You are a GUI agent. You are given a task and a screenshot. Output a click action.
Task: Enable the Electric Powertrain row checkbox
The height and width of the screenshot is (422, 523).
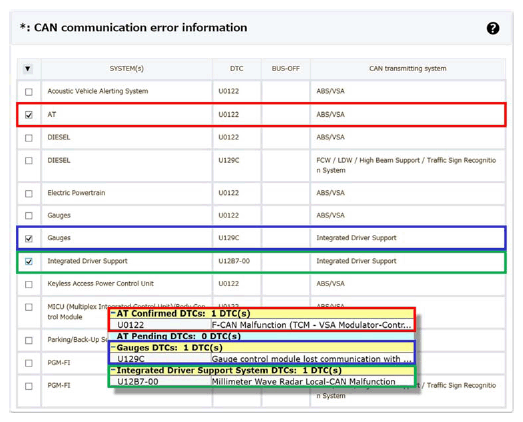tap(29, 193)
